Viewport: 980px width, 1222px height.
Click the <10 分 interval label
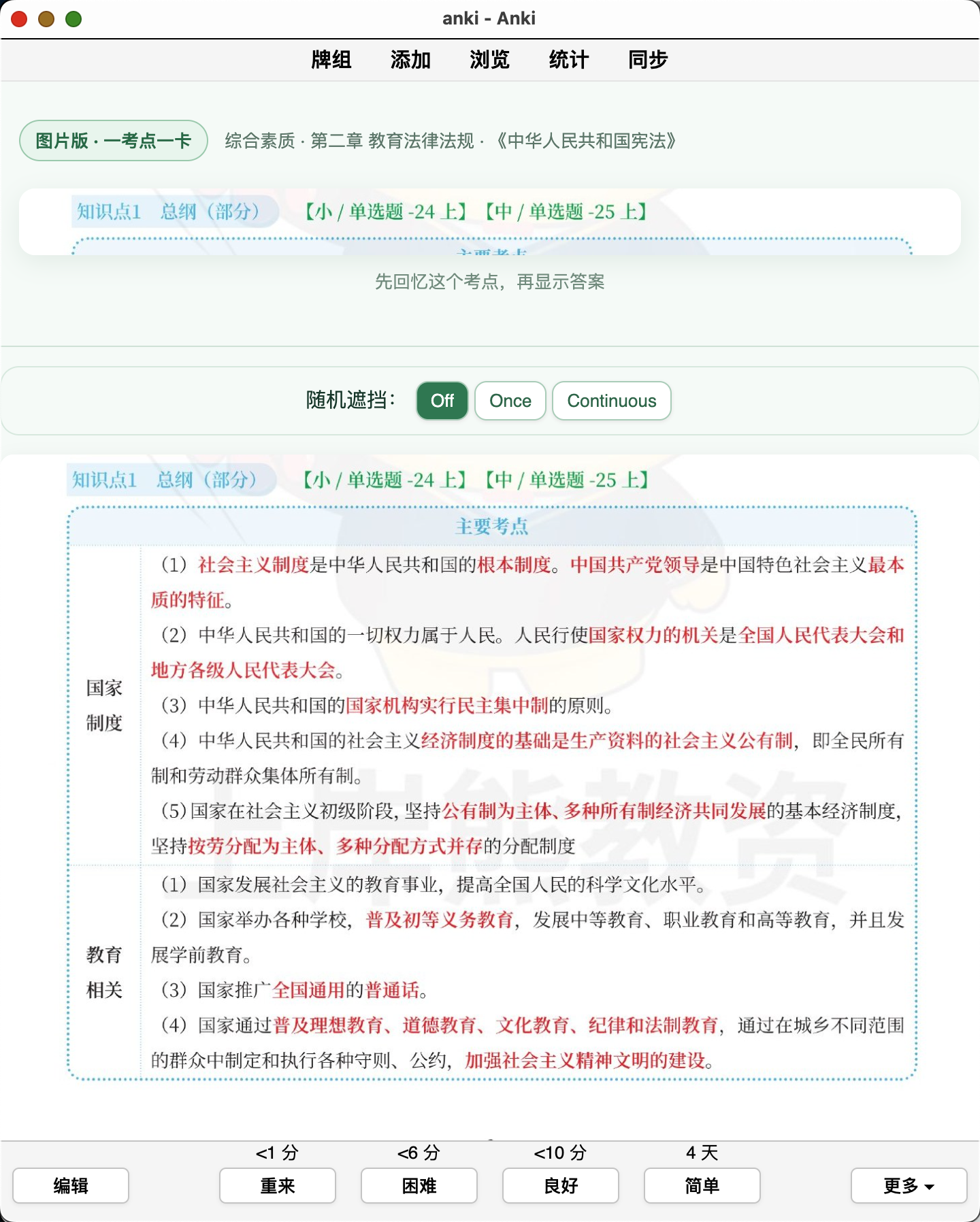[x=560, y=1153]
